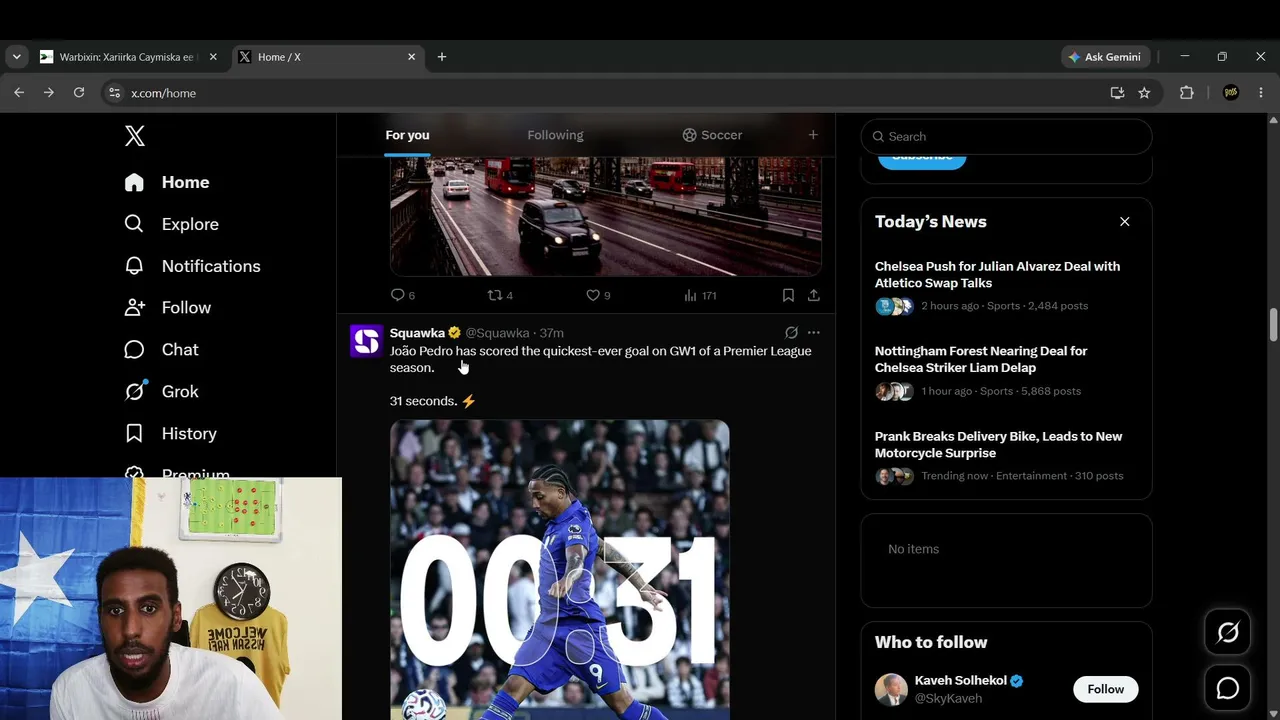
Task: Open Kaveh Solhekol's avatar picture
Action: (891, 689)
